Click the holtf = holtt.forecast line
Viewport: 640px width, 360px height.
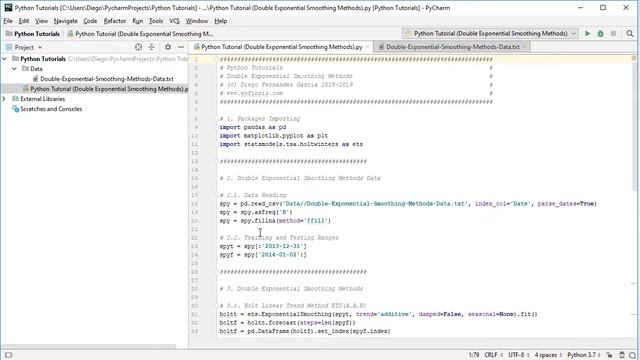(287, 323)
